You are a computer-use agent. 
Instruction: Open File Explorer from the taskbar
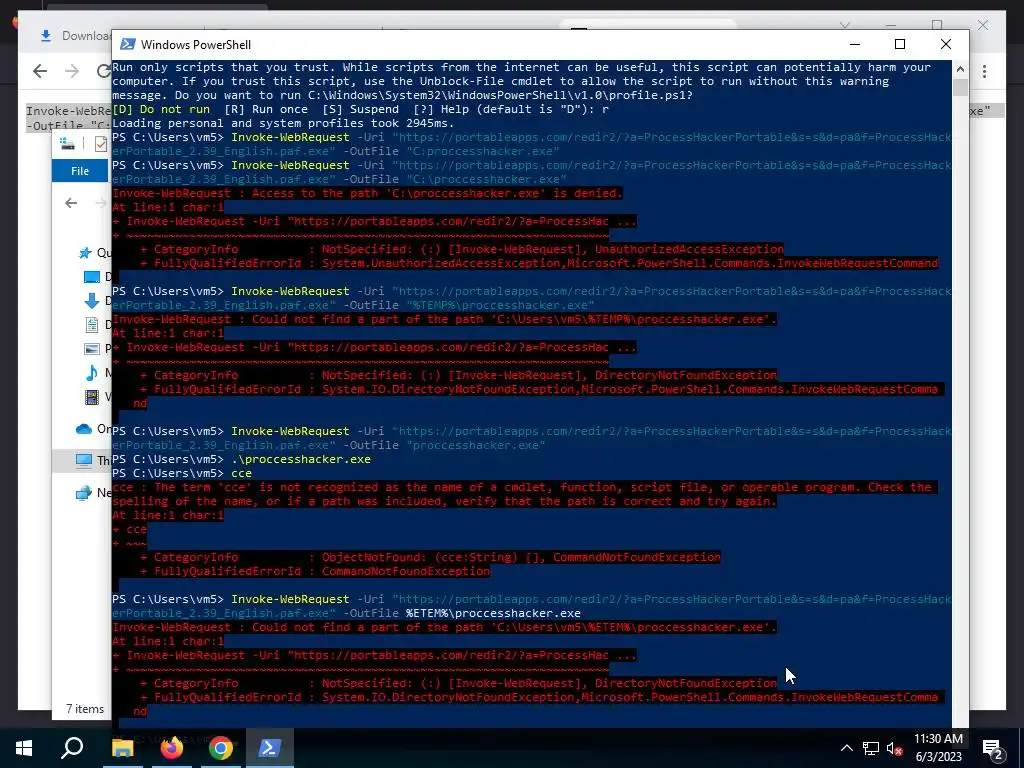pyautogui.click(x=122, y=748)
